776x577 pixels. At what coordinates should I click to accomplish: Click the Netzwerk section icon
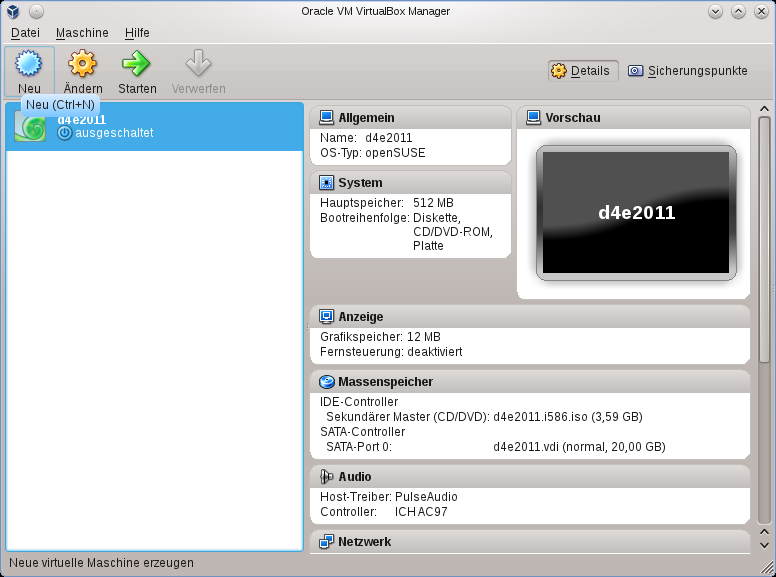pos(326,542)
